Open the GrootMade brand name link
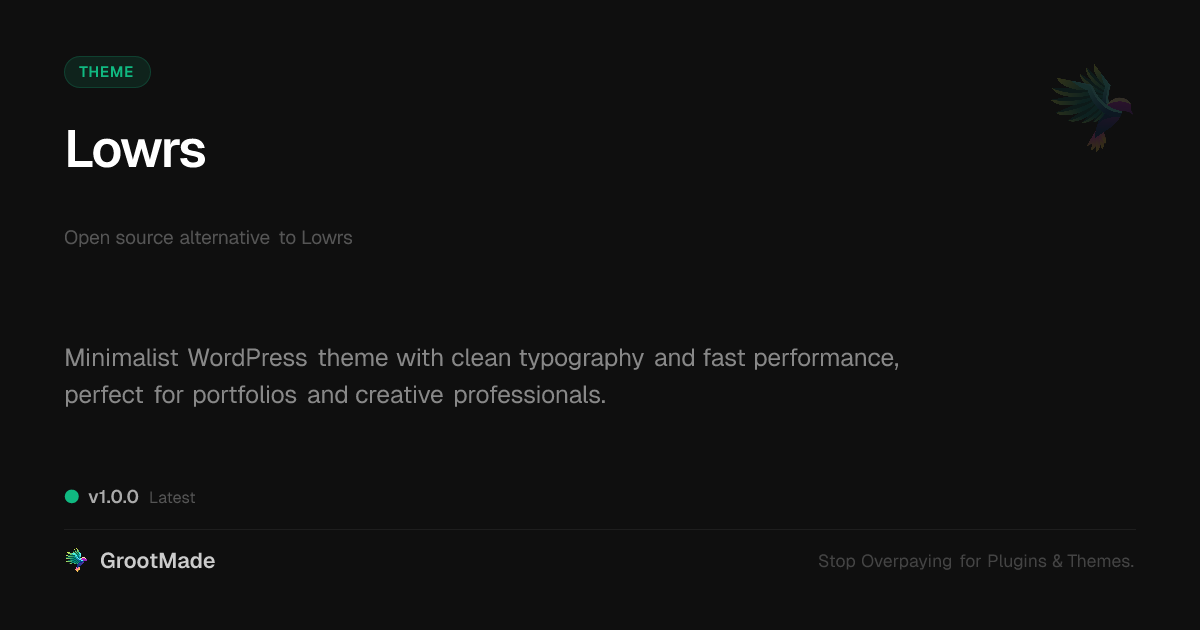This screenshot has height=630, width=1200. (x=157, y=561)
